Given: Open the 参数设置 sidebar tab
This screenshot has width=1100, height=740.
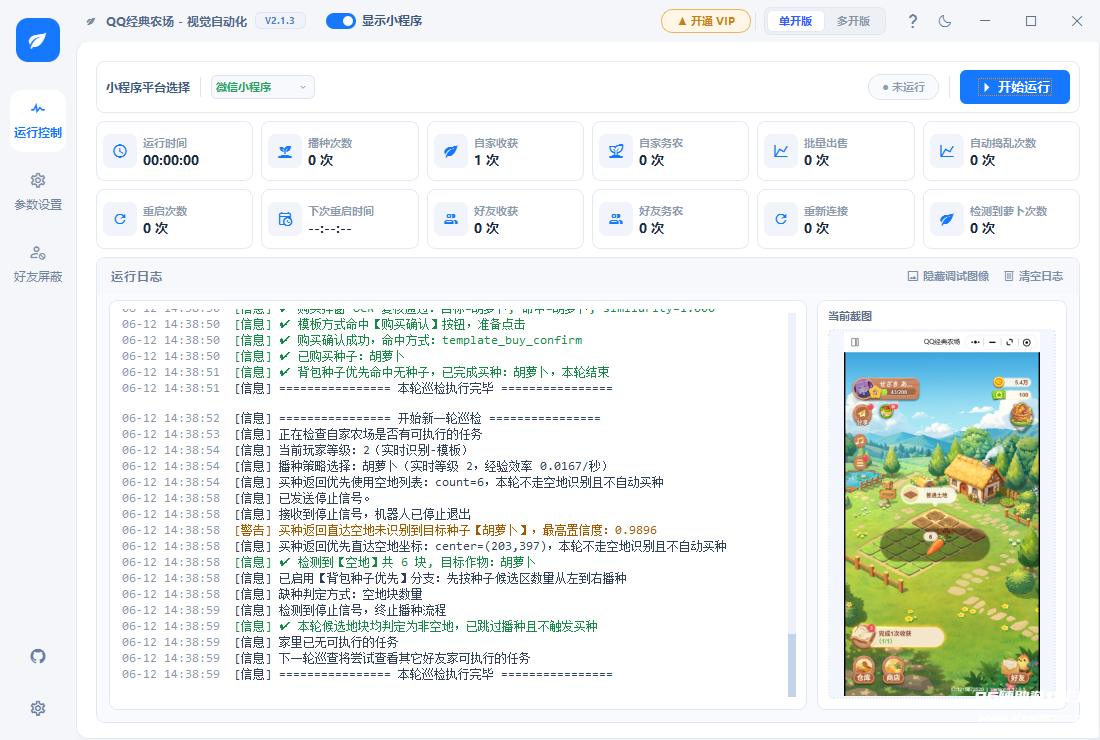Looking at the screenshot, I should [x=38, y=192].
